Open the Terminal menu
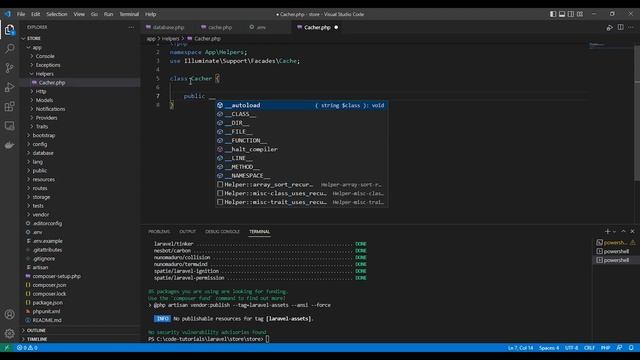The height and width of the screenshot is (360, 640). point(129,14)
